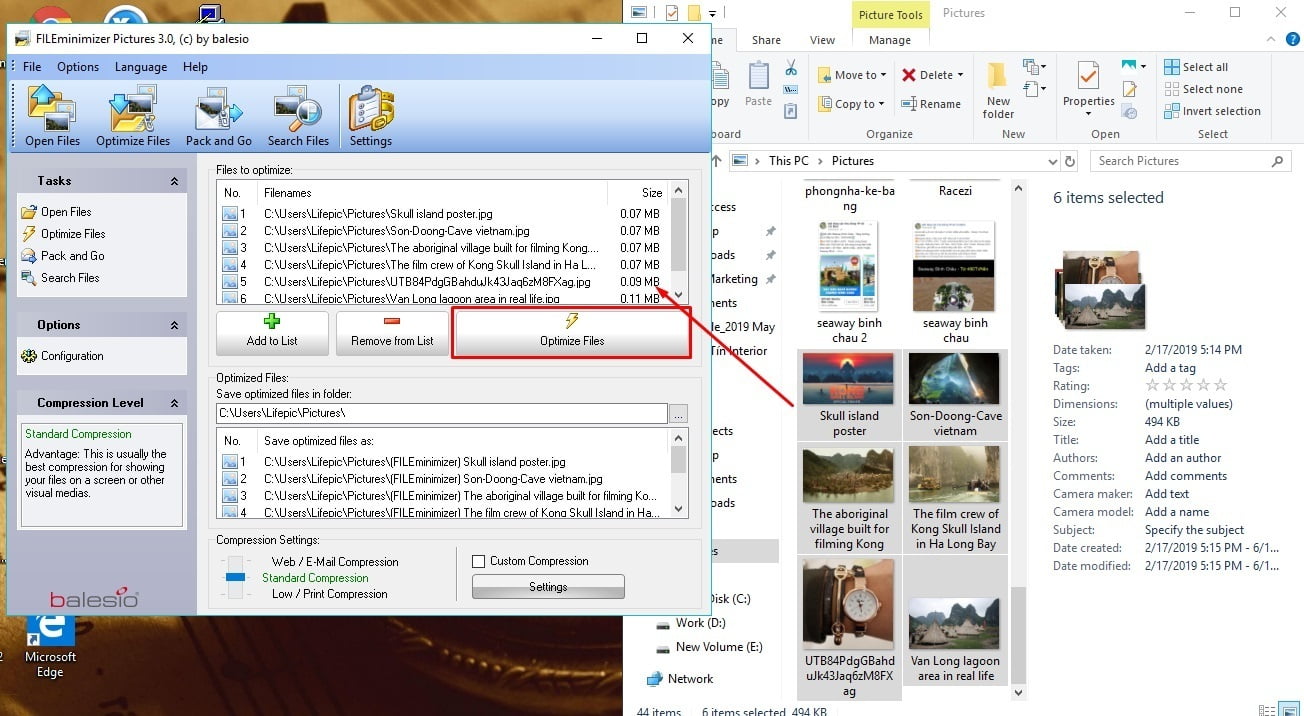The width and height of the screenshot is (1304, 716).
Task: Collapse the Compression Level panel
Action: click(174, 403)
